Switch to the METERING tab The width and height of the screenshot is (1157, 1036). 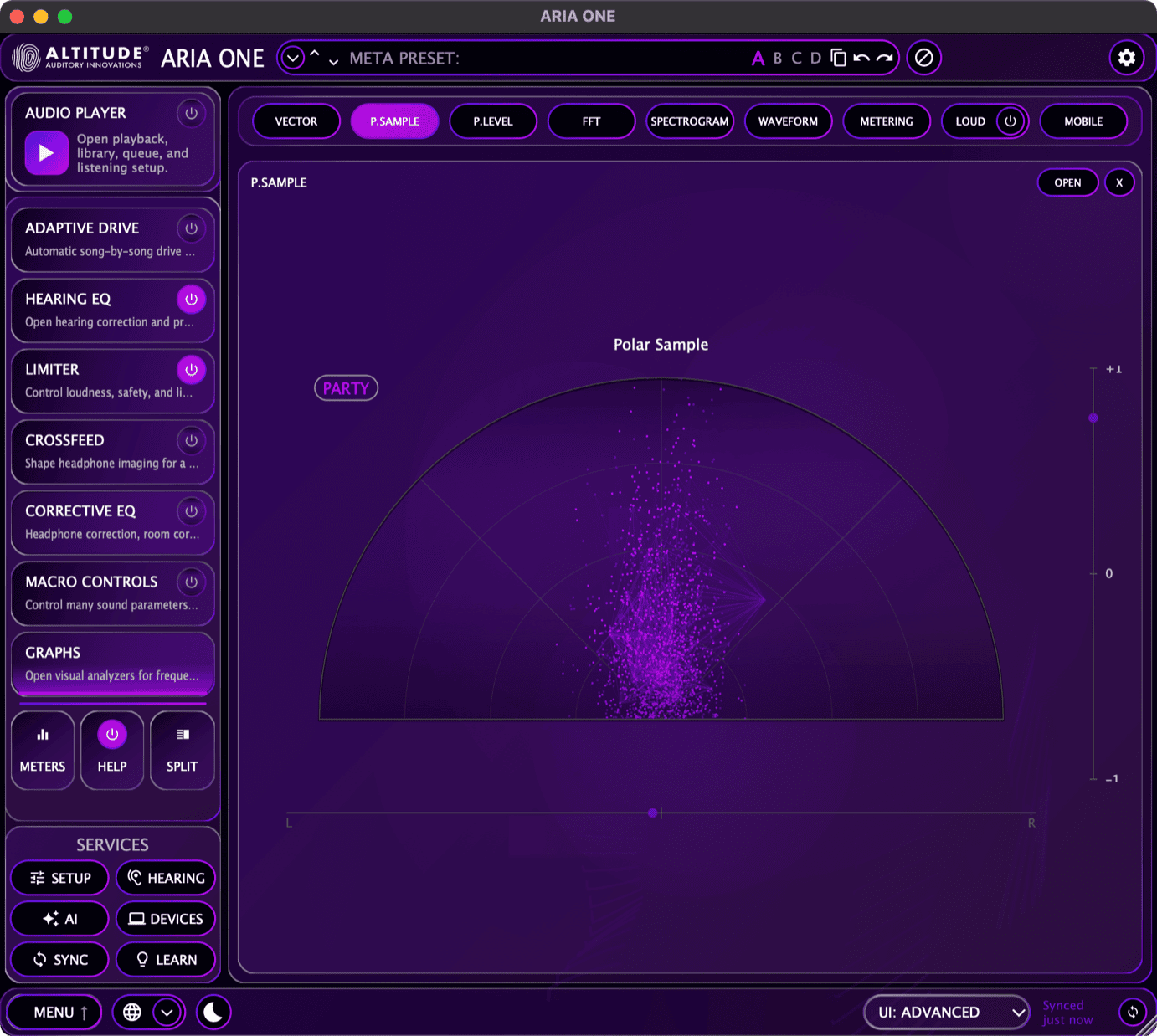[887, 121]
